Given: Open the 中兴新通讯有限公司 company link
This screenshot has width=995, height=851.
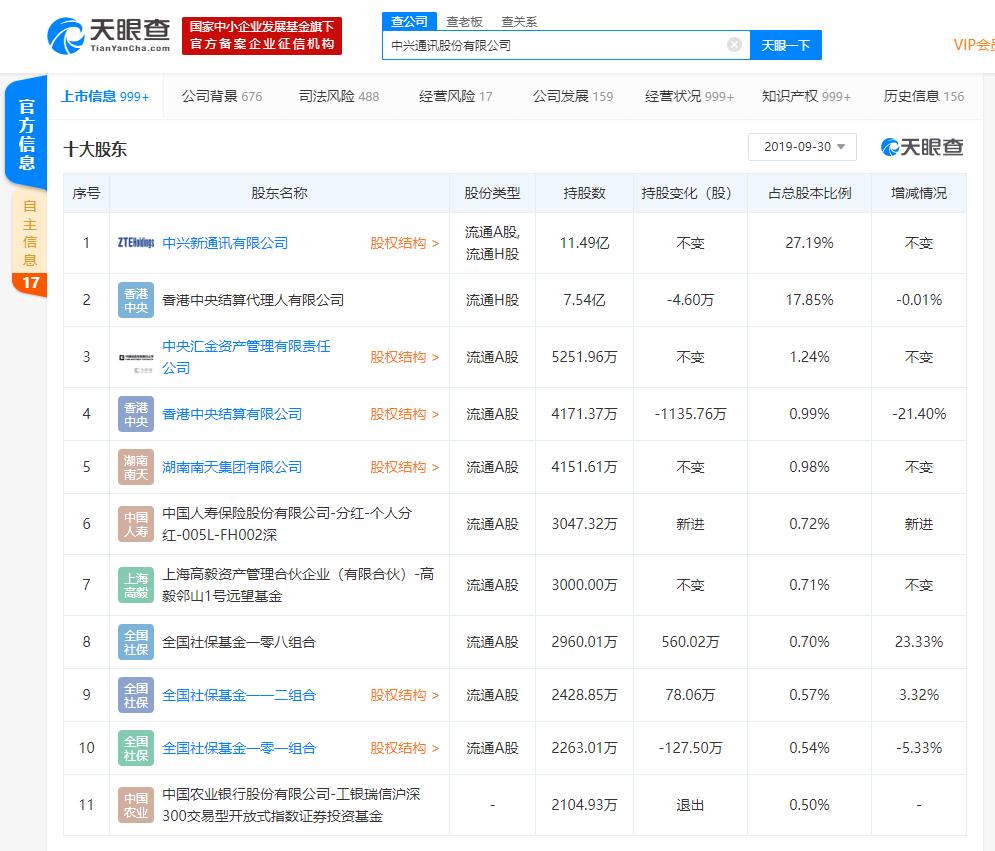Looking at the screenshot, I should tap(225, 243).
